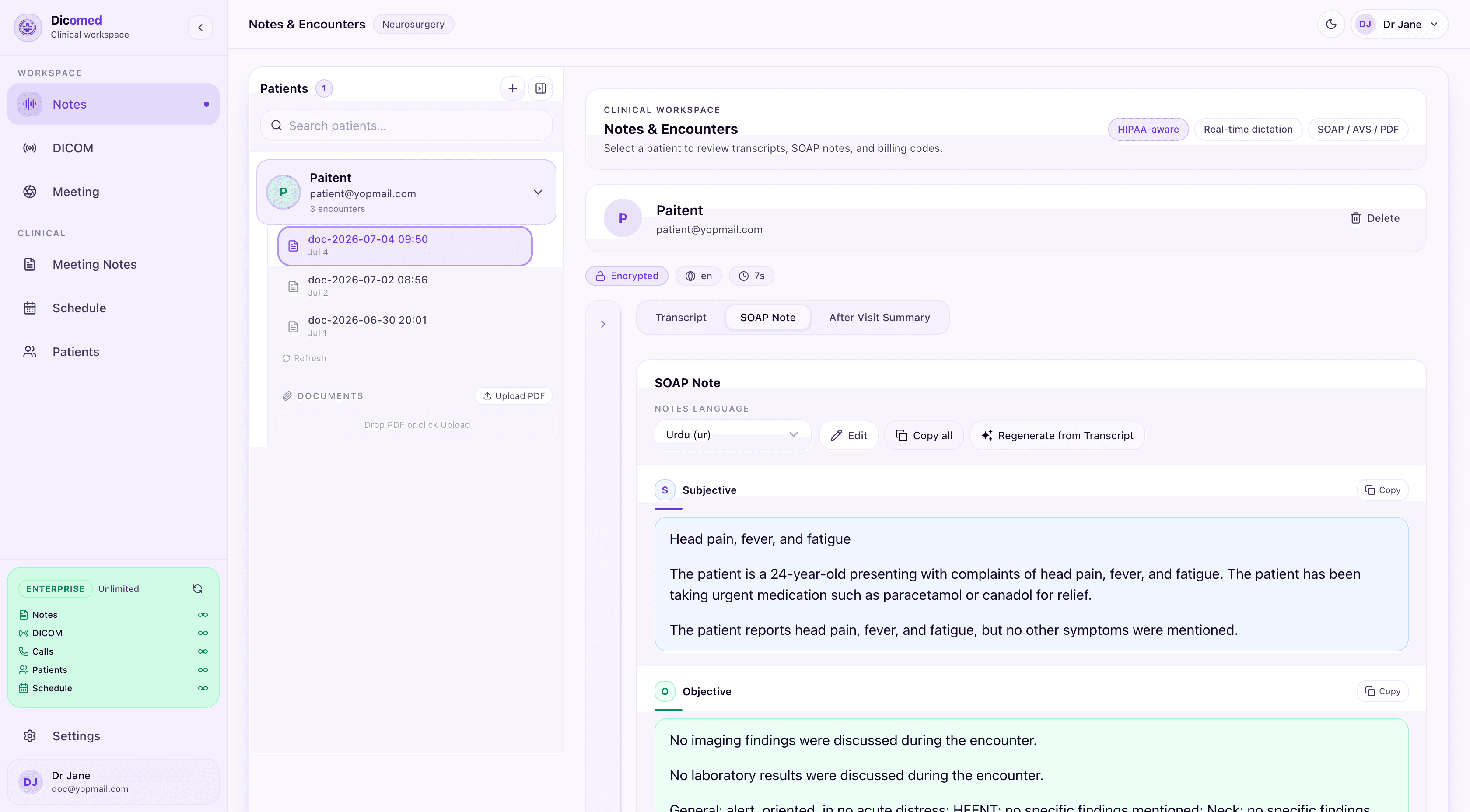Expand the side panel with right chevron
The height and width of the screenshot is (812, 1470).
pyautogui.click(x=603, y=324)
